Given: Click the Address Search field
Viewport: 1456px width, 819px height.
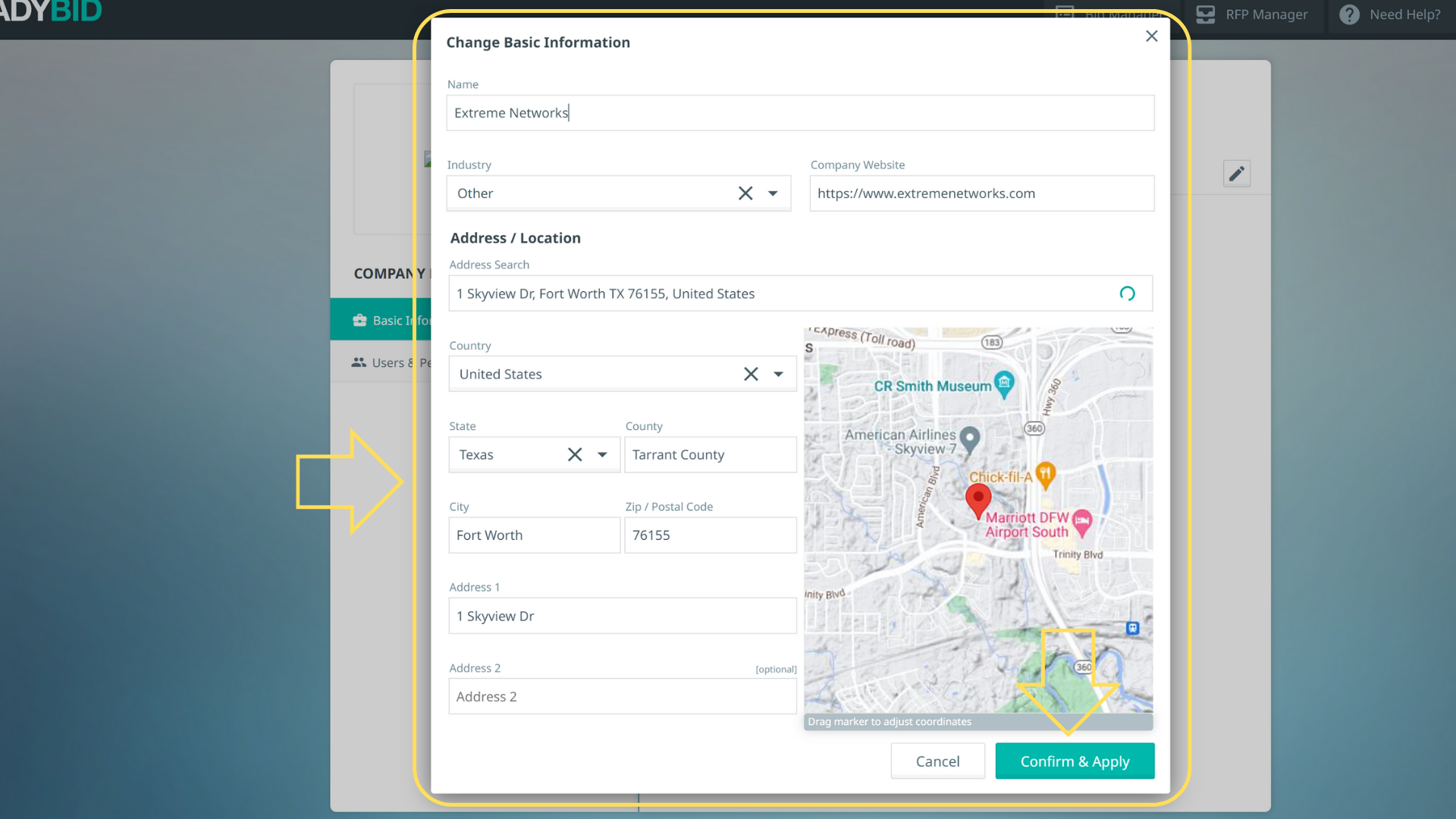Looking at the screenshot, I should pos(781,293).
